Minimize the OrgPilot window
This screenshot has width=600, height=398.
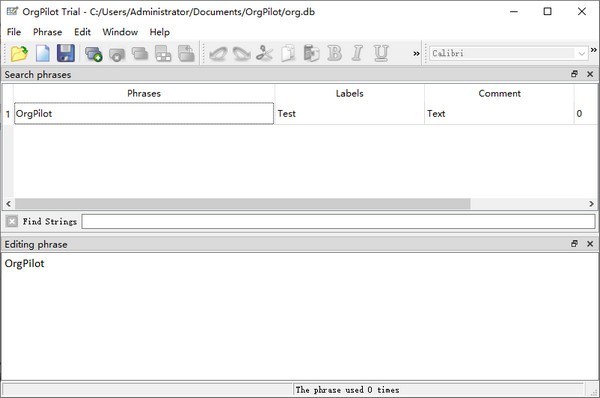pyautogui.click(x=514, y=12)
